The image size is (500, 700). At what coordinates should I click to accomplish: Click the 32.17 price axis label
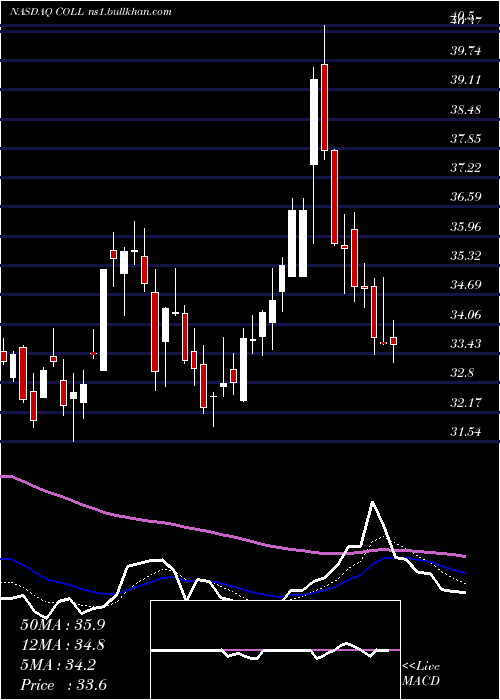pyautogui.click(x=466, y=403)
